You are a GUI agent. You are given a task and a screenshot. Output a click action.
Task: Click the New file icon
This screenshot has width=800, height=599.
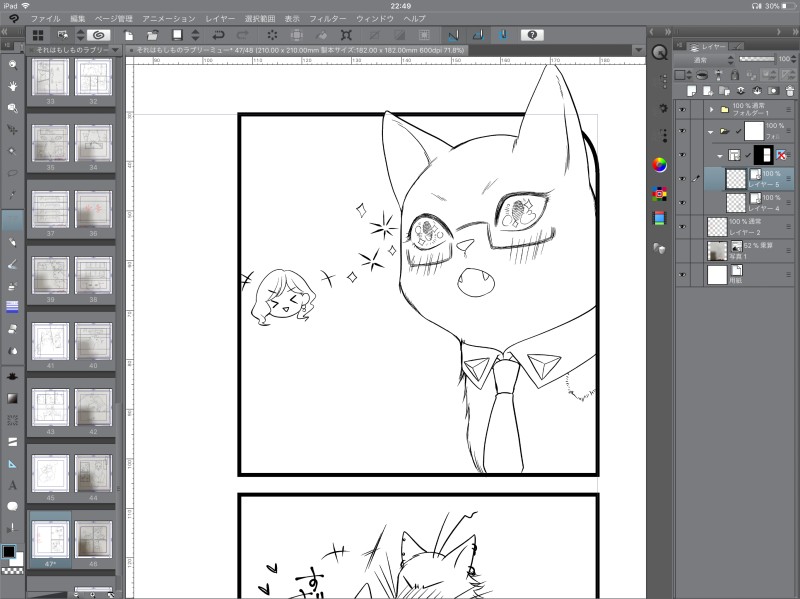point(129,35)
